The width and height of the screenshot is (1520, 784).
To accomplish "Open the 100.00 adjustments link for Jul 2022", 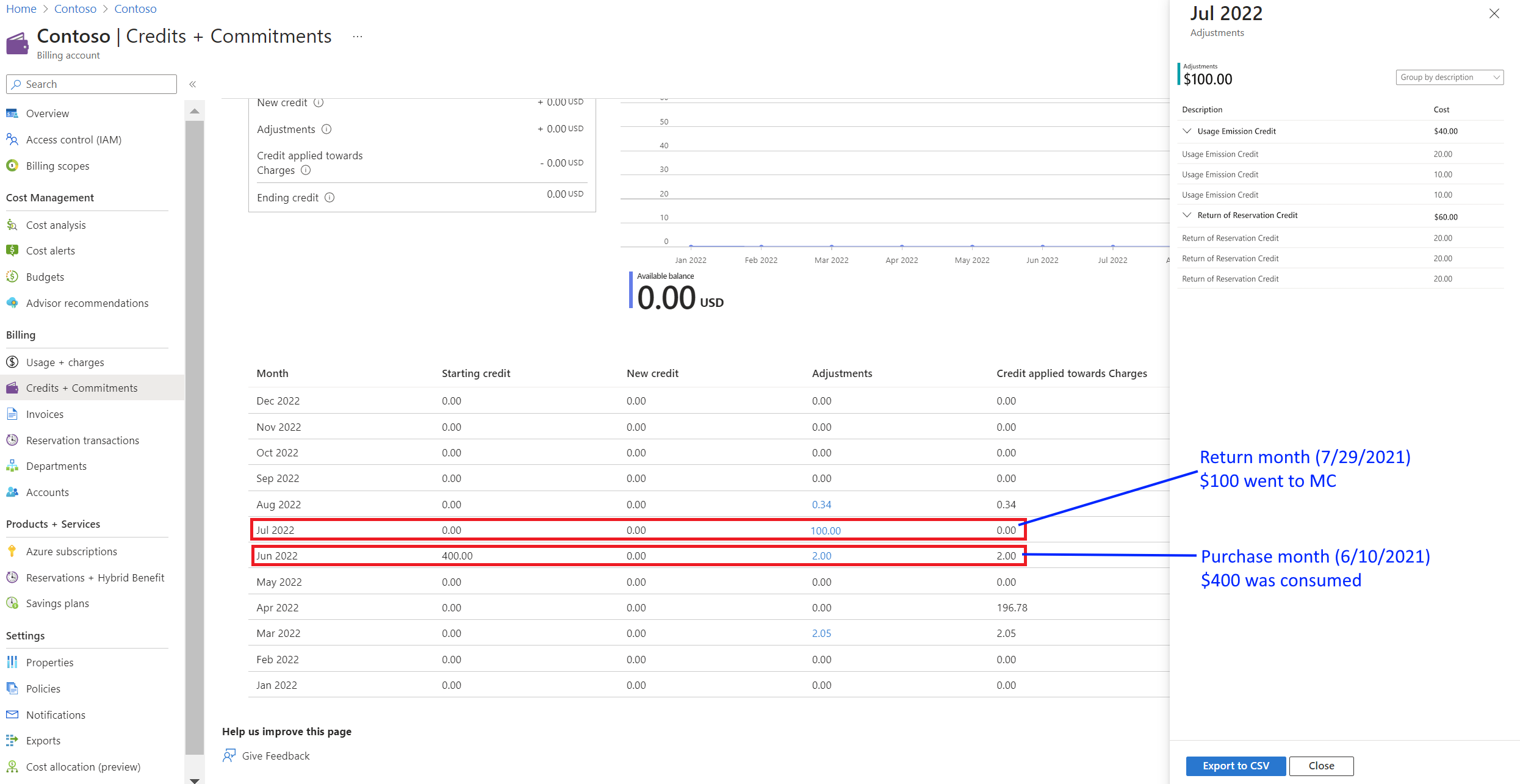I will pos(825,531).
